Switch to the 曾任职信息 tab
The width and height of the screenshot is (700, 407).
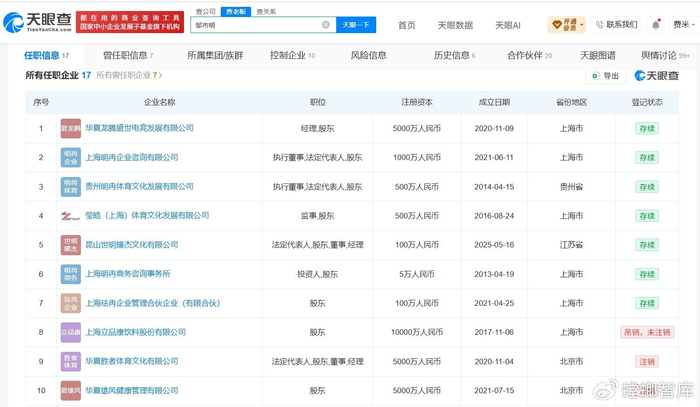(128, 55)
